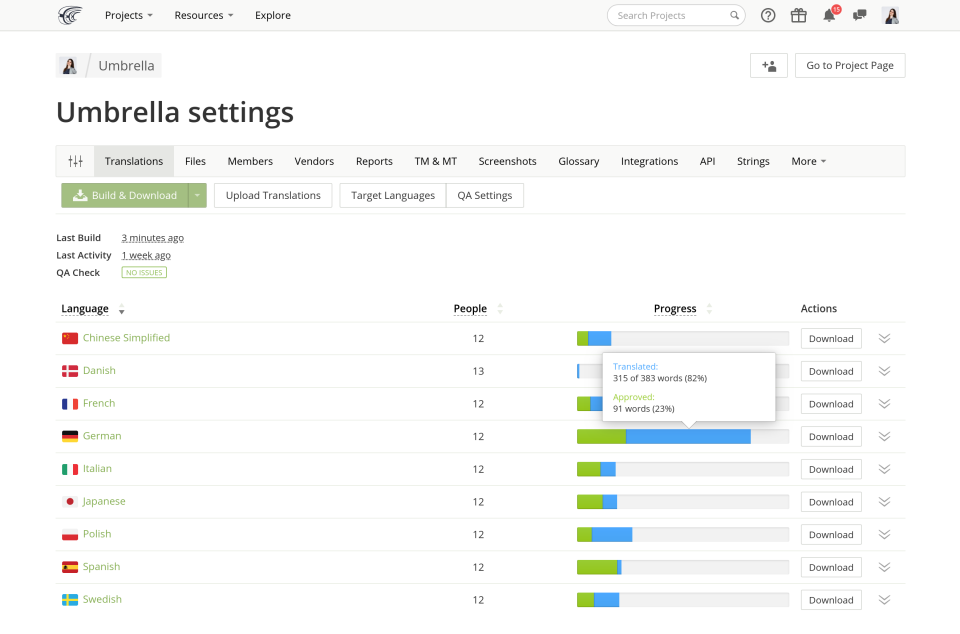This screenshot has width=960, height=634.
Task: Click the gift box icon
Action: (798, 15)
